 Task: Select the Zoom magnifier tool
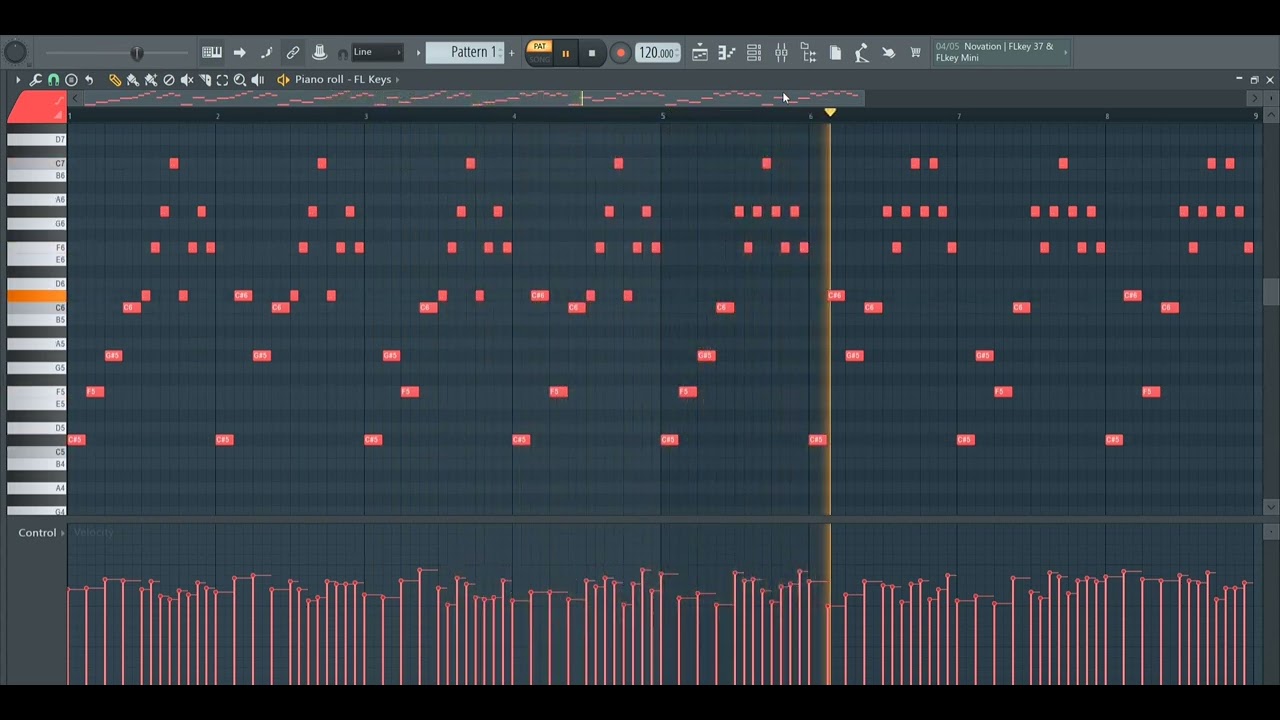[x=240, y=80]
